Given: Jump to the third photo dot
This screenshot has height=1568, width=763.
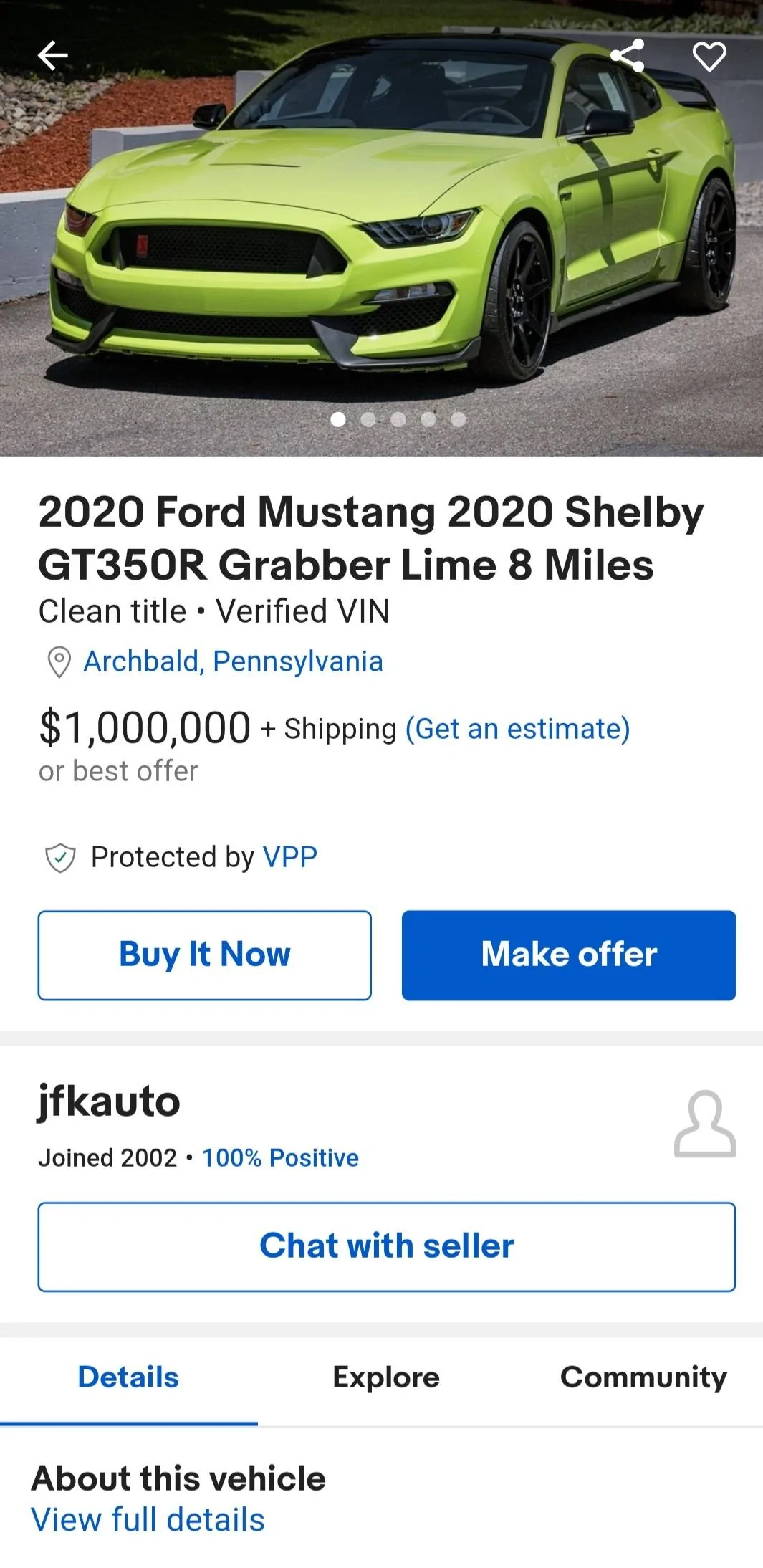Looking at the screenshot, I should 398,419.
